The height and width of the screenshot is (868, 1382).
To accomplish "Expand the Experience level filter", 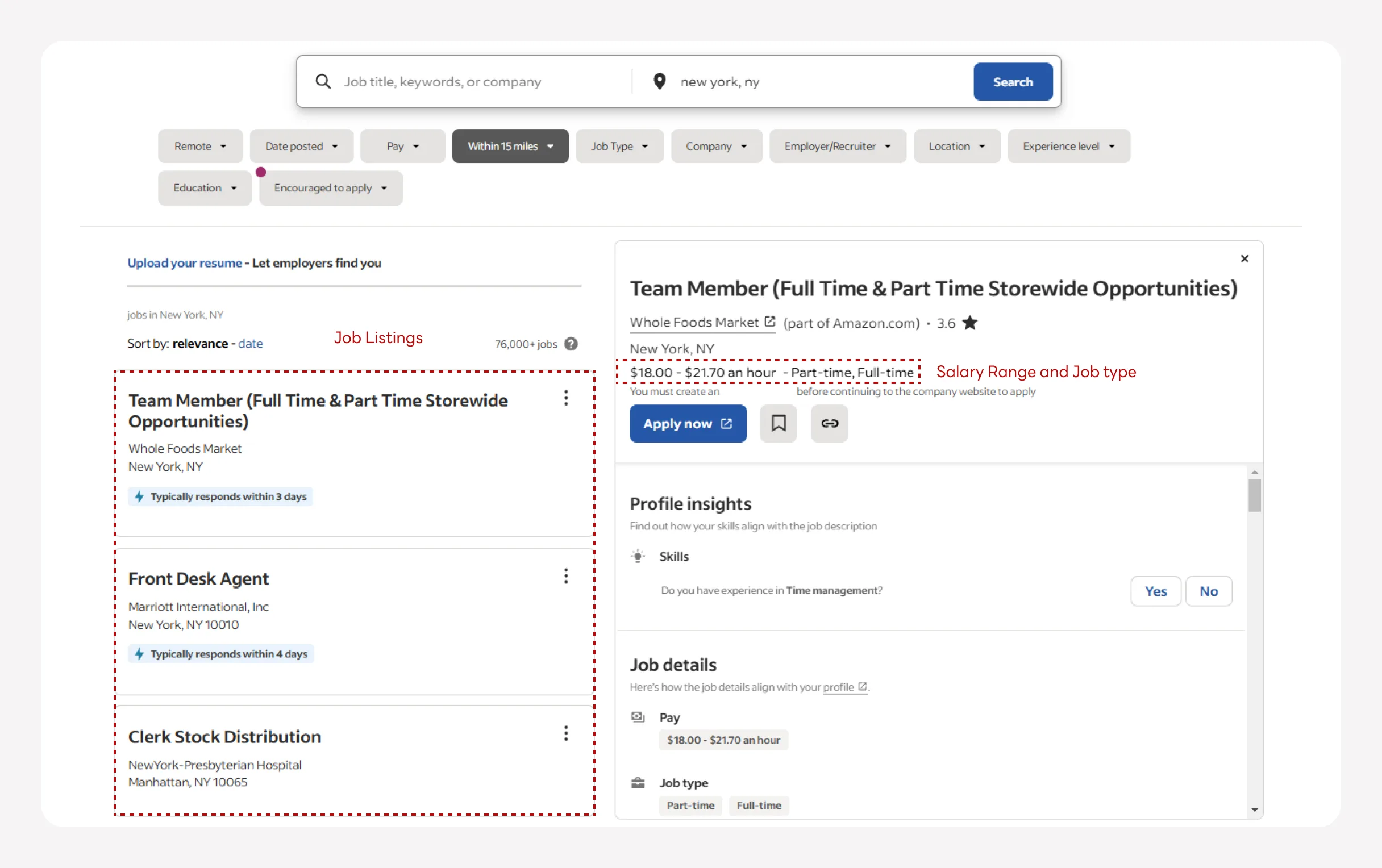I will click(1068, 146).
